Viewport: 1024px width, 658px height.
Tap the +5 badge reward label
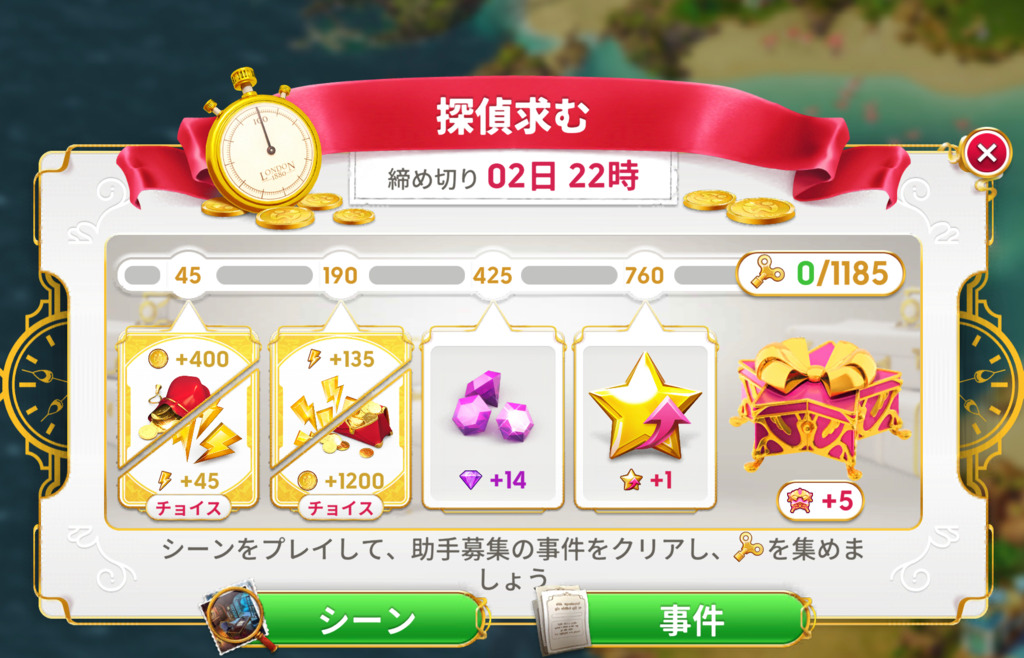click(820, 501)
